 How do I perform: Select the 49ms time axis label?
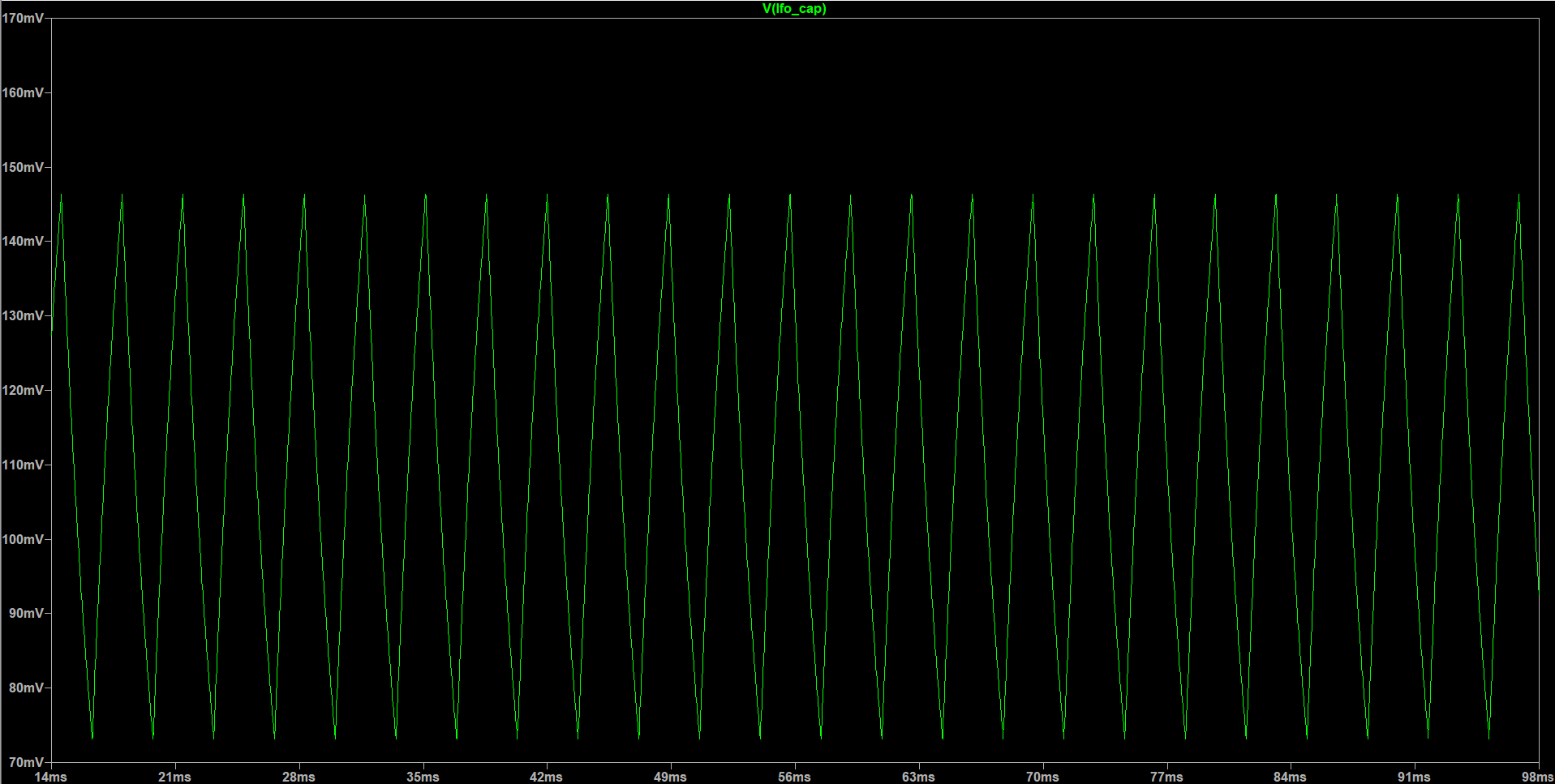tap(671, 777)
